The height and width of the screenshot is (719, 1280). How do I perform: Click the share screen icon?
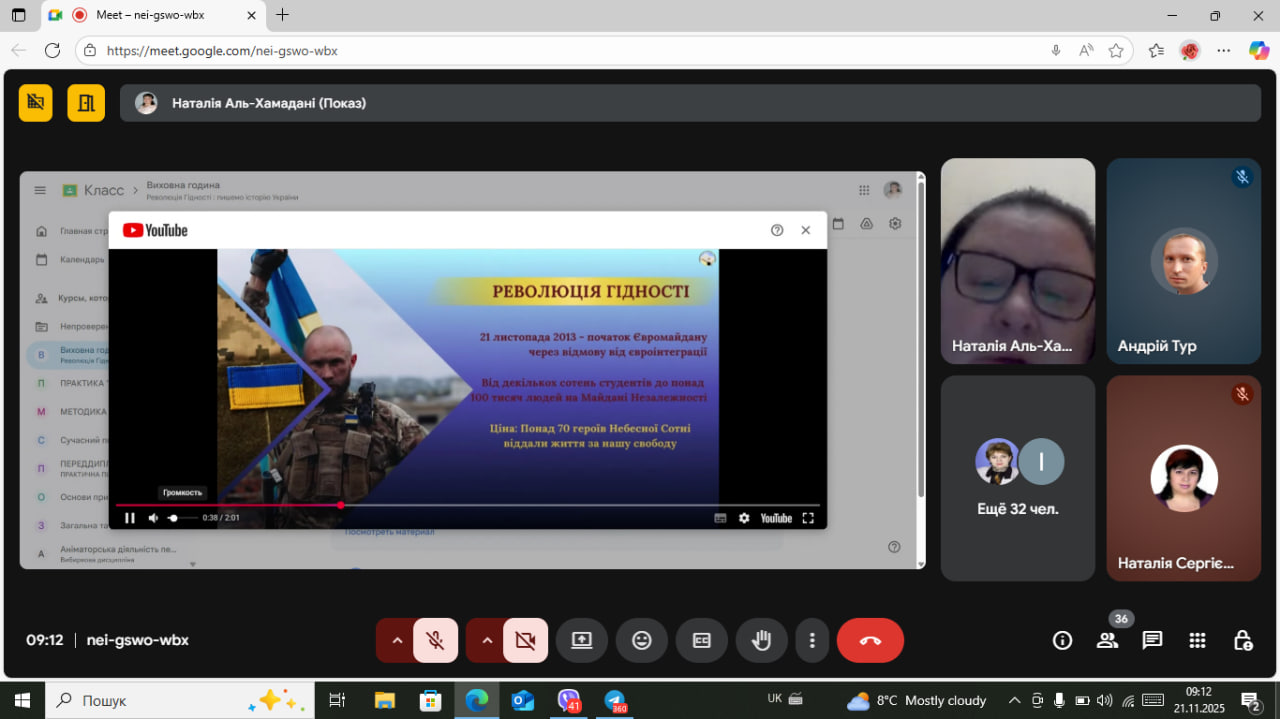click(582, 641)
